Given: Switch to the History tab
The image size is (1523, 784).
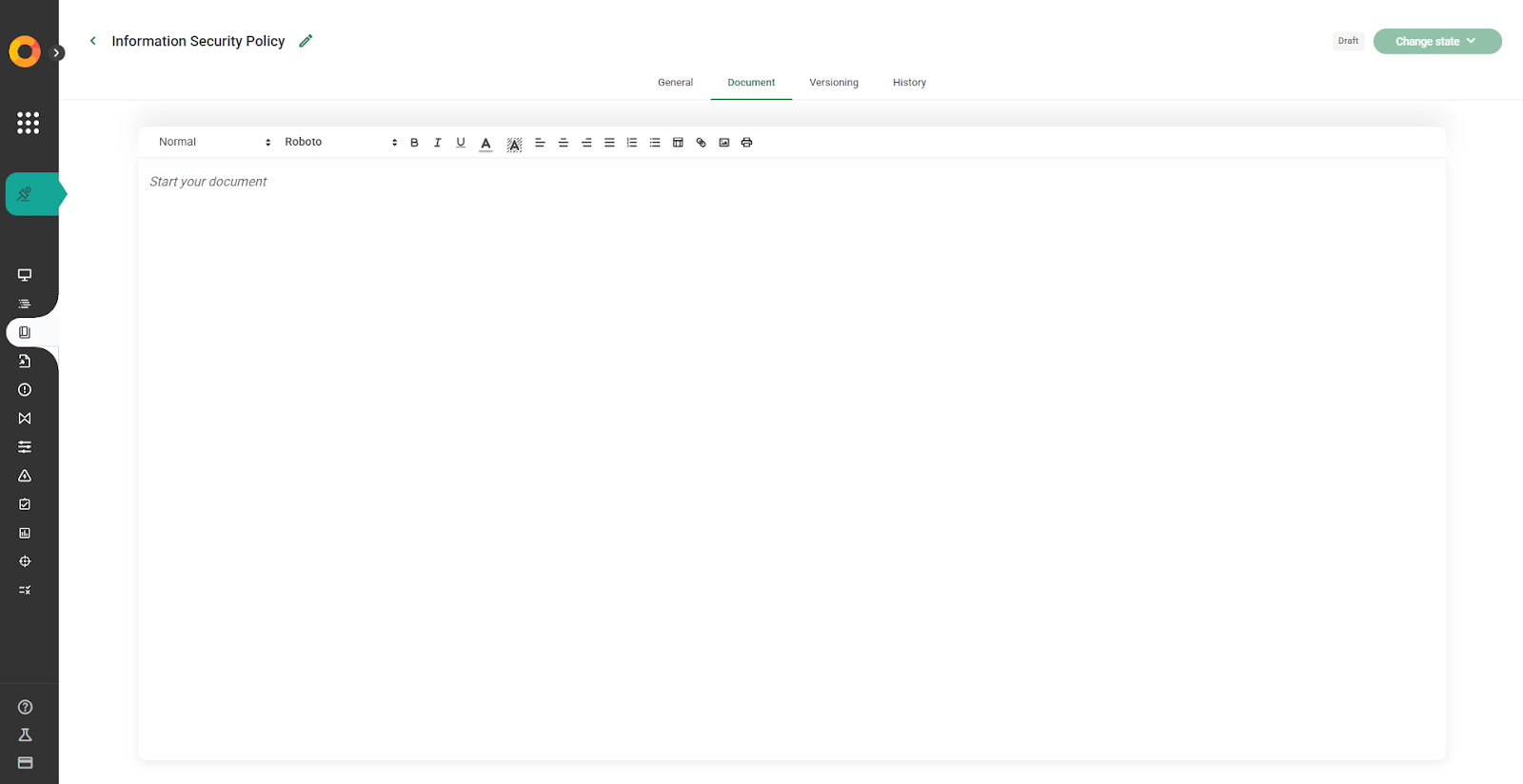Looking at the screenshot, I should (909, 83).
